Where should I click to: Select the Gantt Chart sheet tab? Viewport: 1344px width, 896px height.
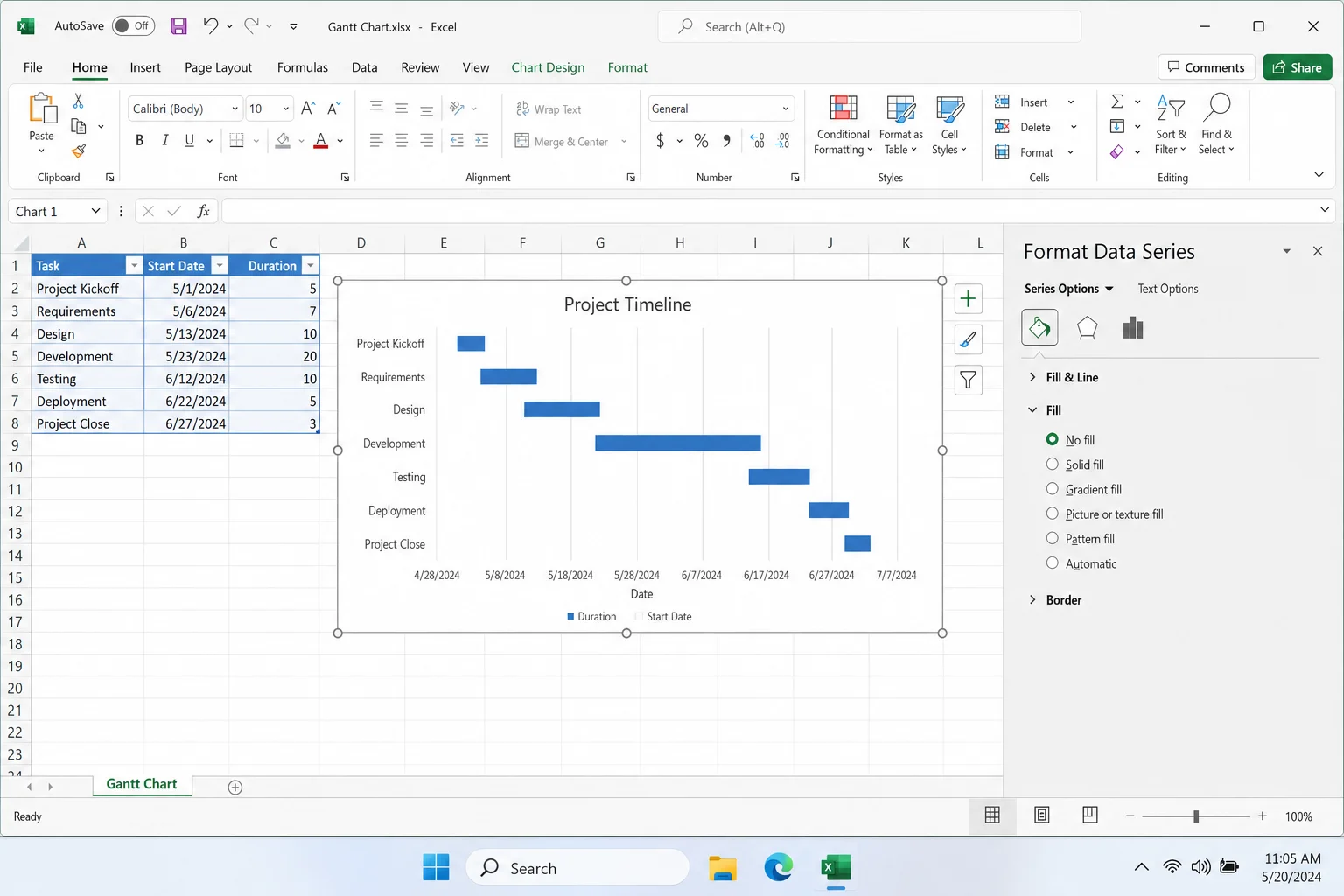pyautogui.click(x=142, y=784)
